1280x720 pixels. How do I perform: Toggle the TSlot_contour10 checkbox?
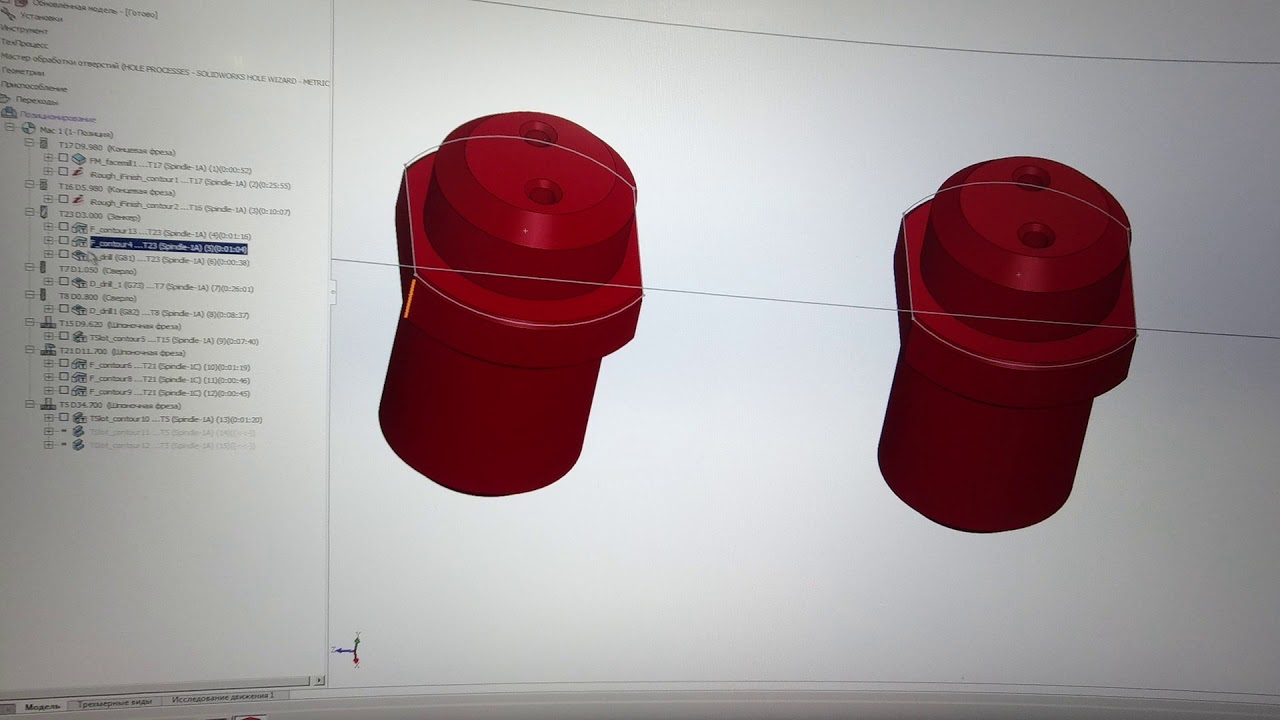point(63,418)
